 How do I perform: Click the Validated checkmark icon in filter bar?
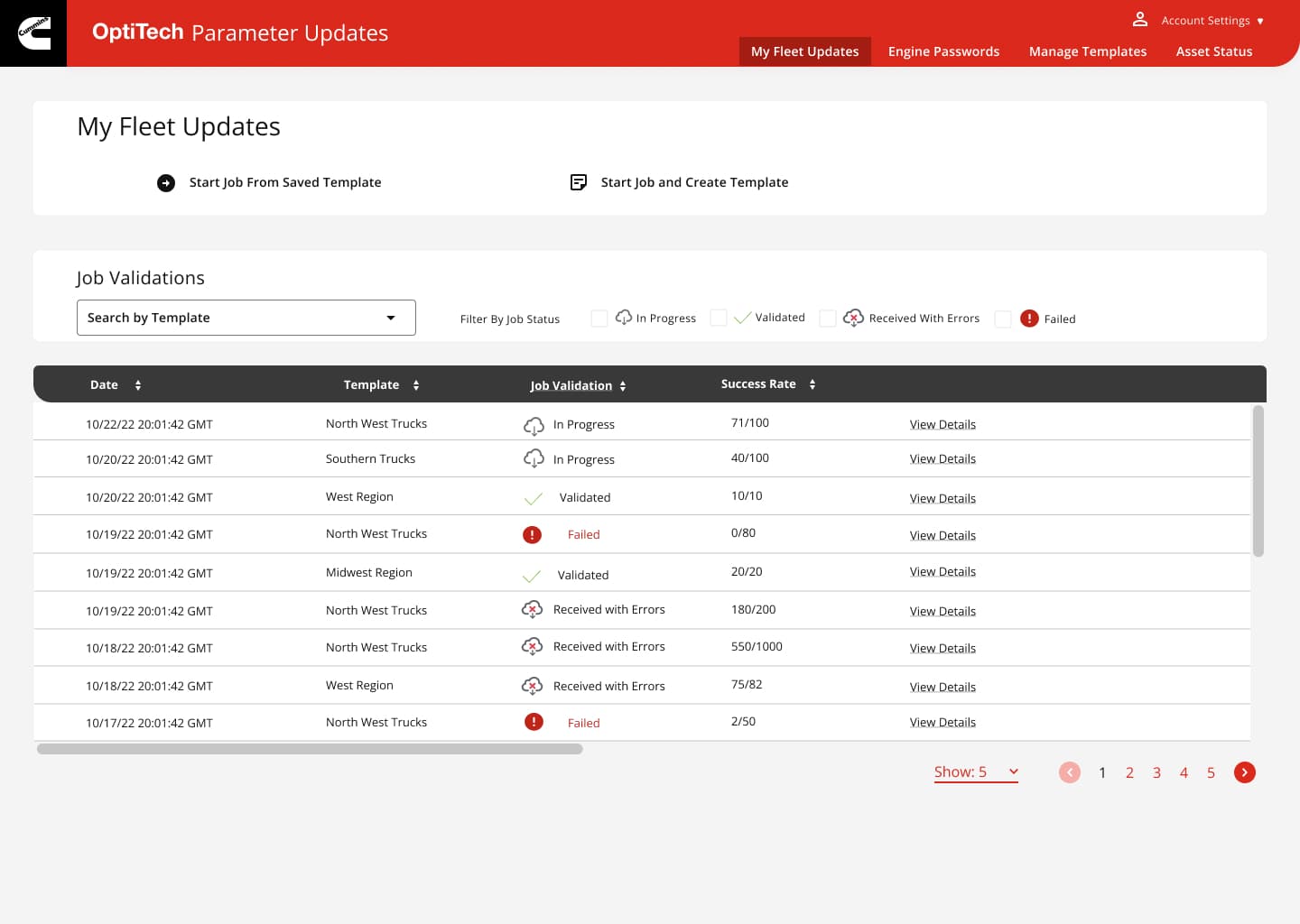743,318
